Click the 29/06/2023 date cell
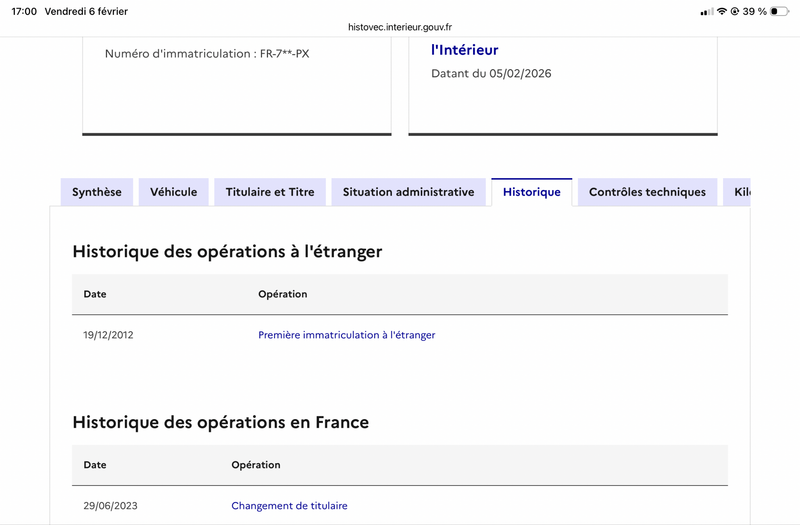This screenshot has width=800, height=525. [x=110, y=506]
